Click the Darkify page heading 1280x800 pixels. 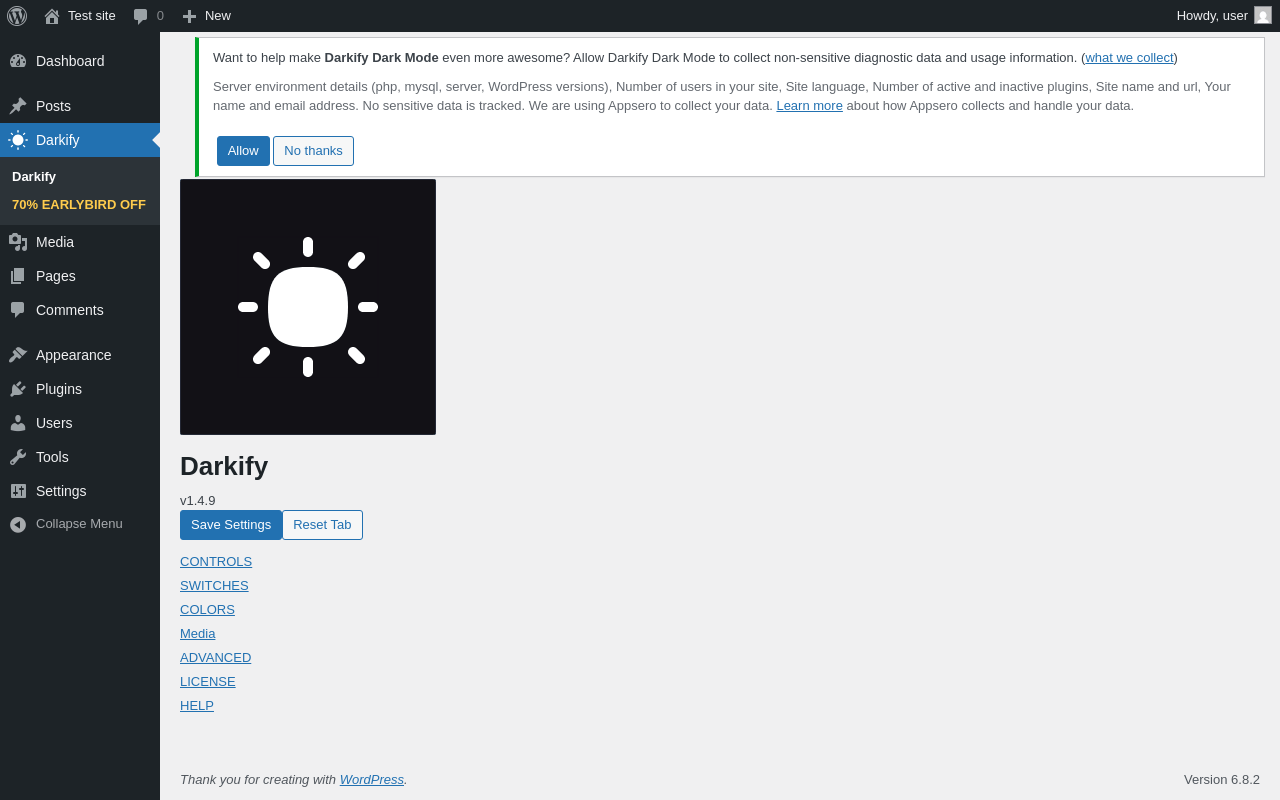click(x=224, y=466)
